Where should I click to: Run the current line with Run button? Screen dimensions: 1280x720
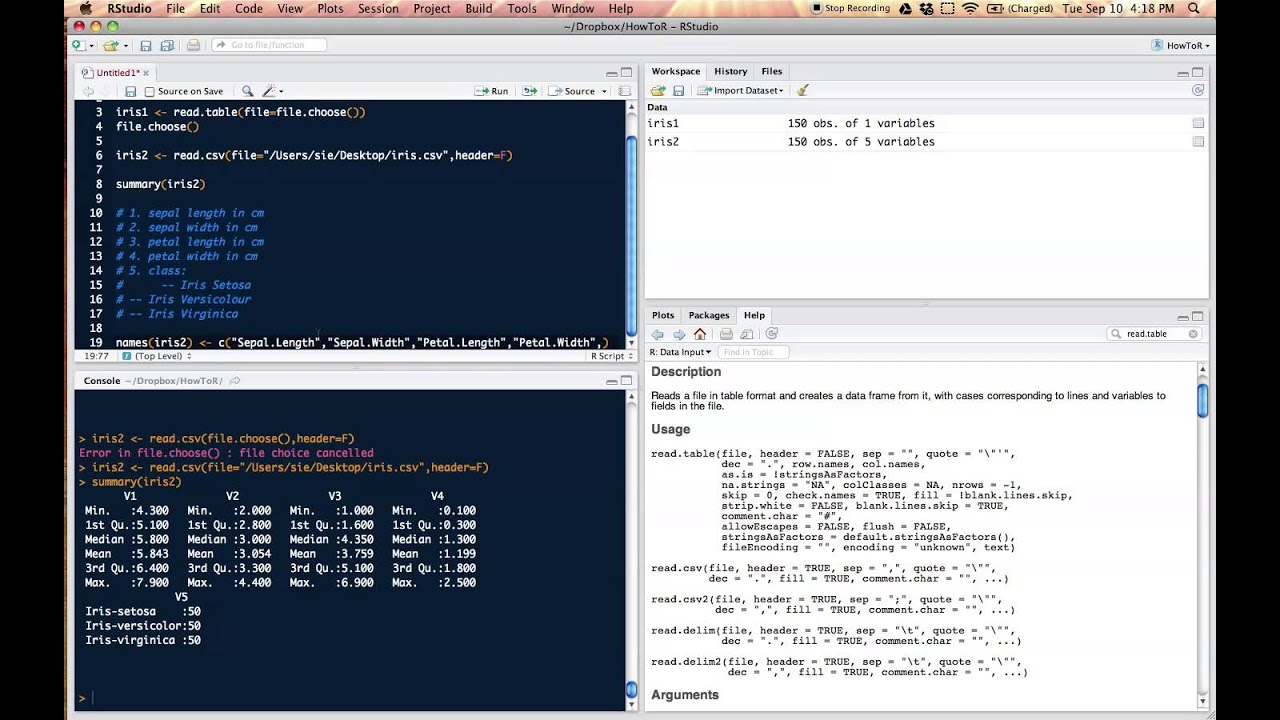492,91
